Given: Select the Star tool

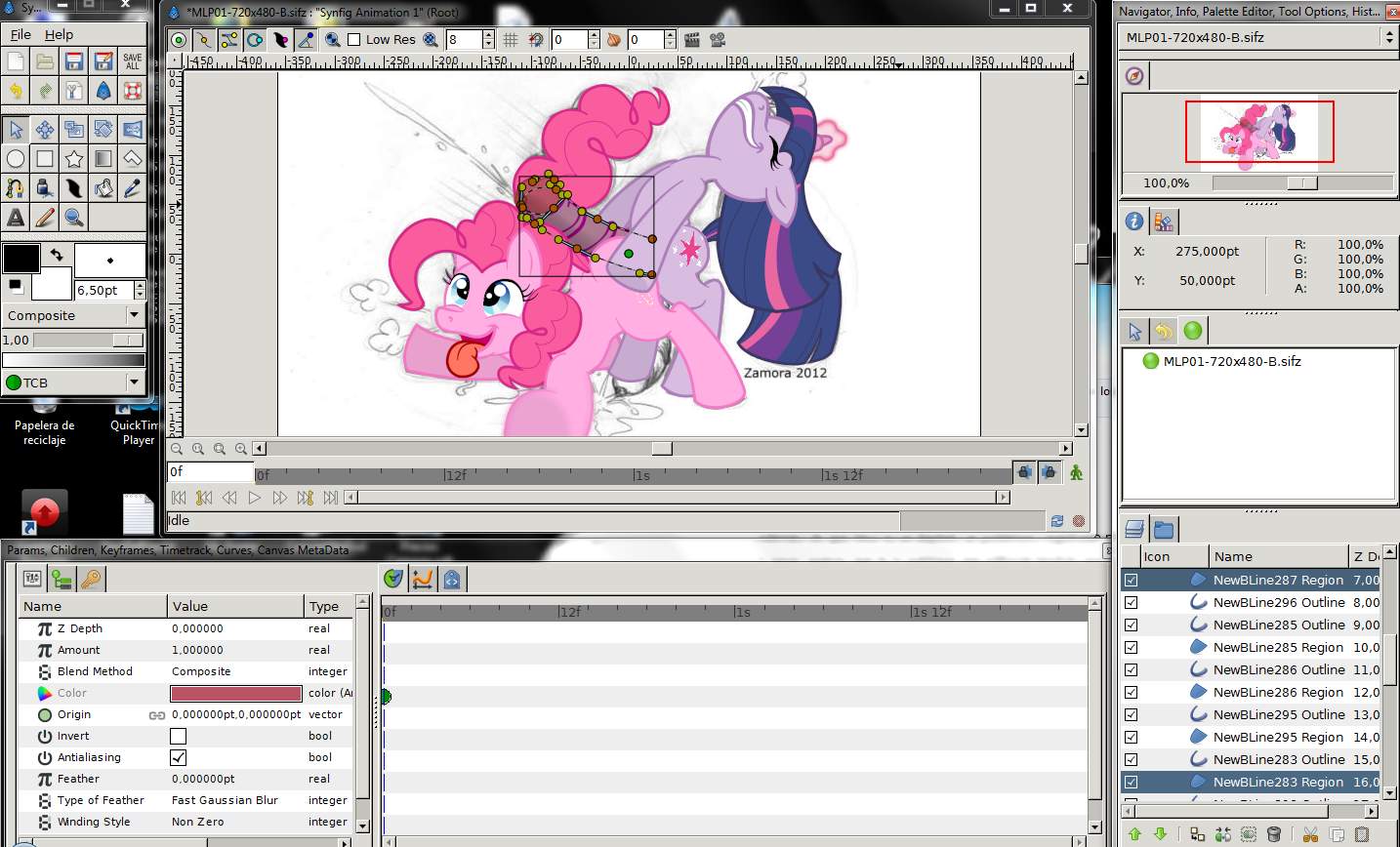Looking at the screenshot, I should pyautogui.click(x=74, y=159).
